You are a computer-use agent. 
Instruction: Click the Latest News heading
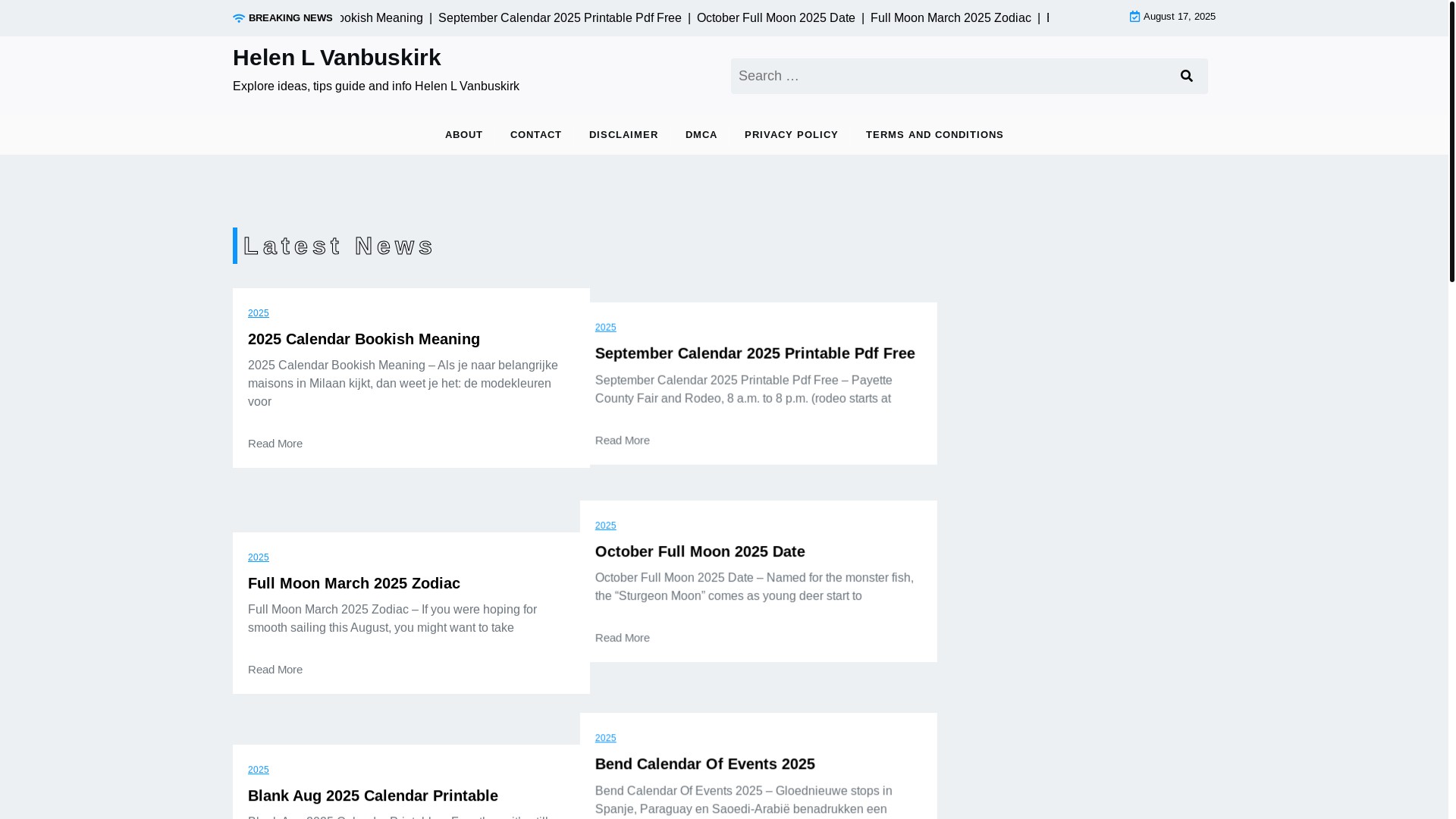tap(338, 246)
